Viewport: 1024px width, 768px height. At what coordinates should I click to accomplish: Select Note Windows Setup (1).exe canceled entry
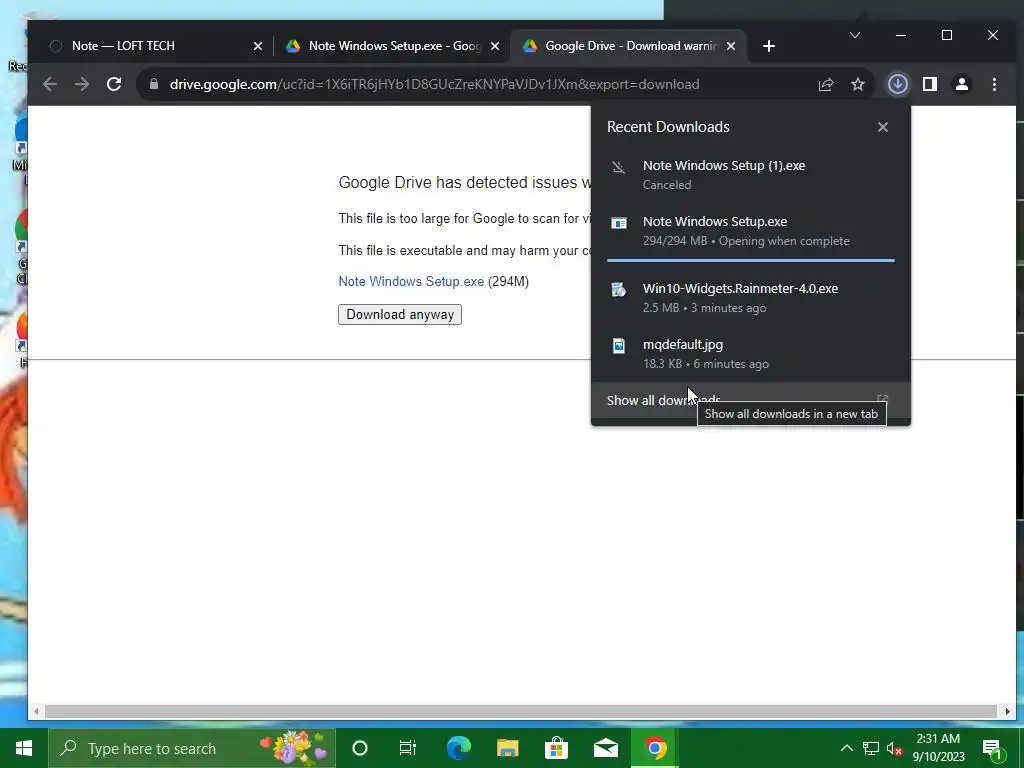click(x=750, y=174)
